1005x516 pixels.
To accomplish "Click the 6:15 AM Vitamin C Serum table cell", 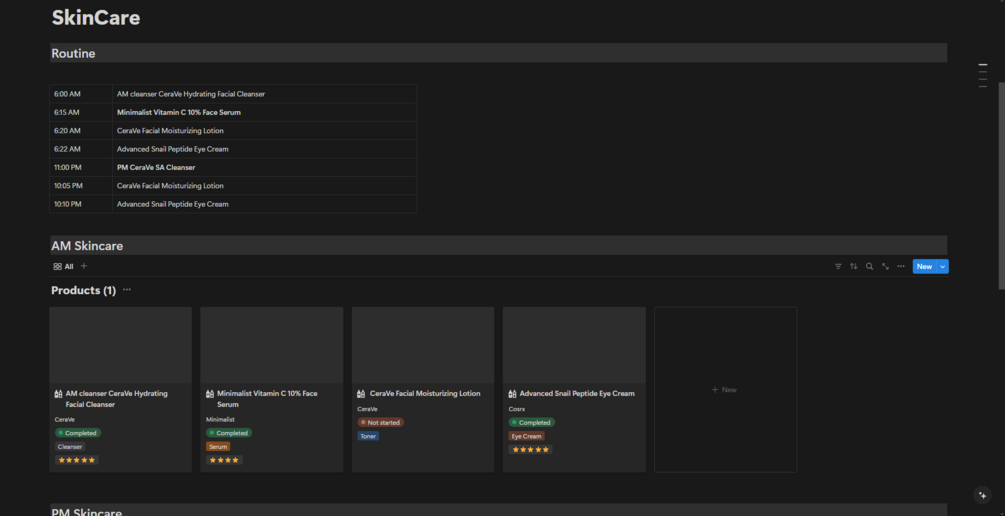I will 264,112.
